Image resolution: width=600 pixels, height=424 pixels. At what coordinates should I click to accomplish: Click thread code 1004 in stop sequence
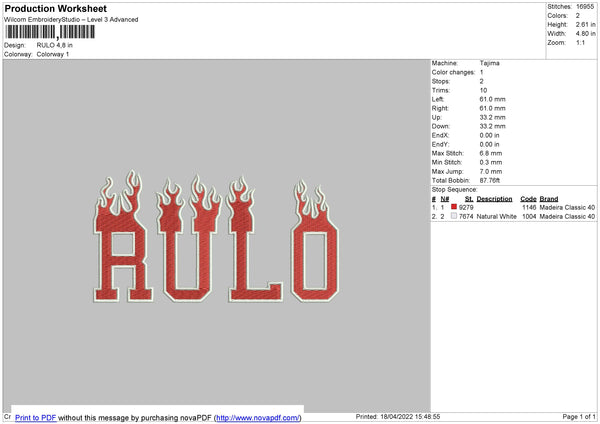point(529,217)
